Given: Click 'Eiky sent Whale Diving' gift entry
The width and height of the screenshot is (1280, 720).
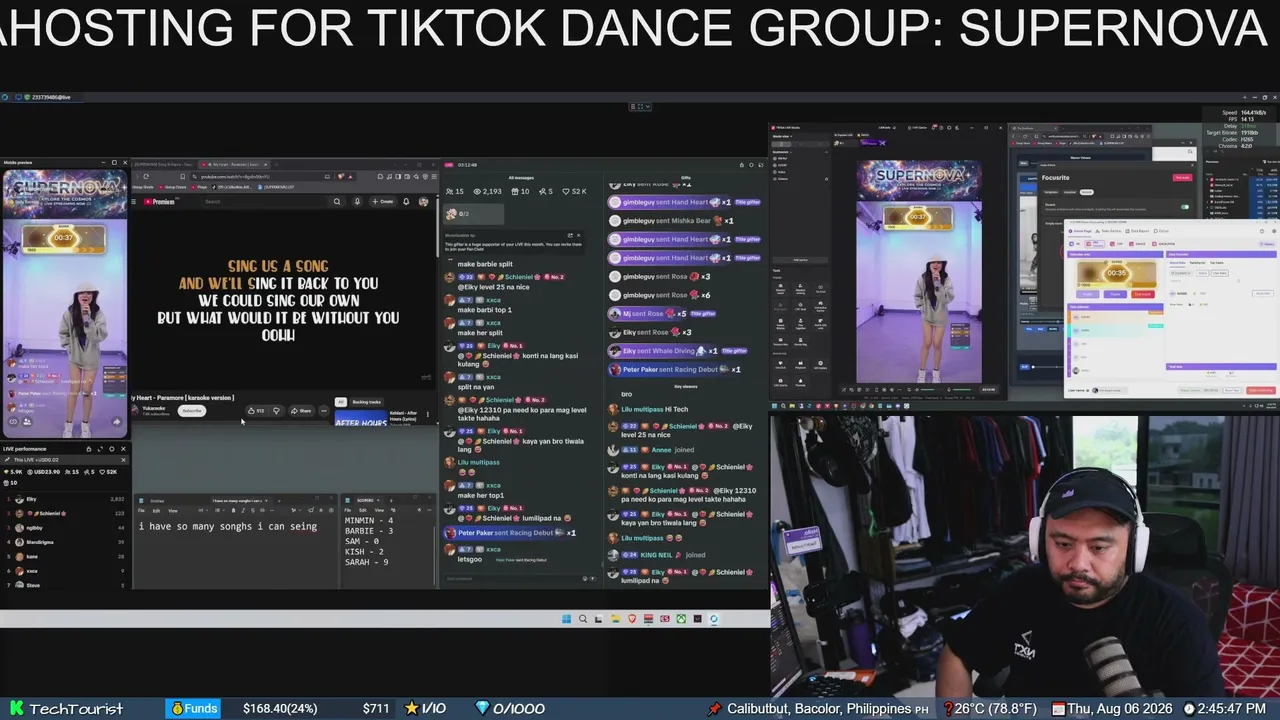Looking at the screenshot, I should tap(679, 351).
